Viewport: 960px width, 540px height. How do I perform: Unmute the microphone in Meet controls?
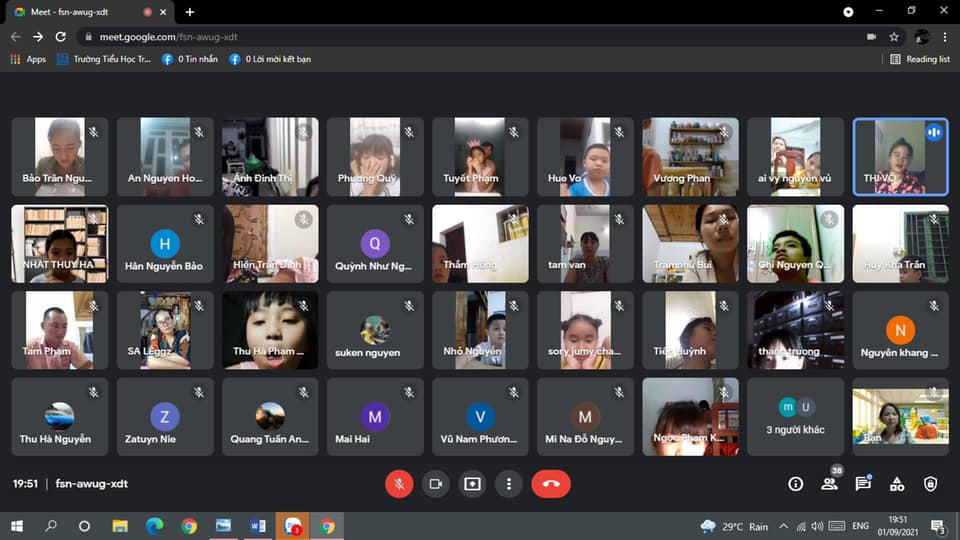point(399,484)
